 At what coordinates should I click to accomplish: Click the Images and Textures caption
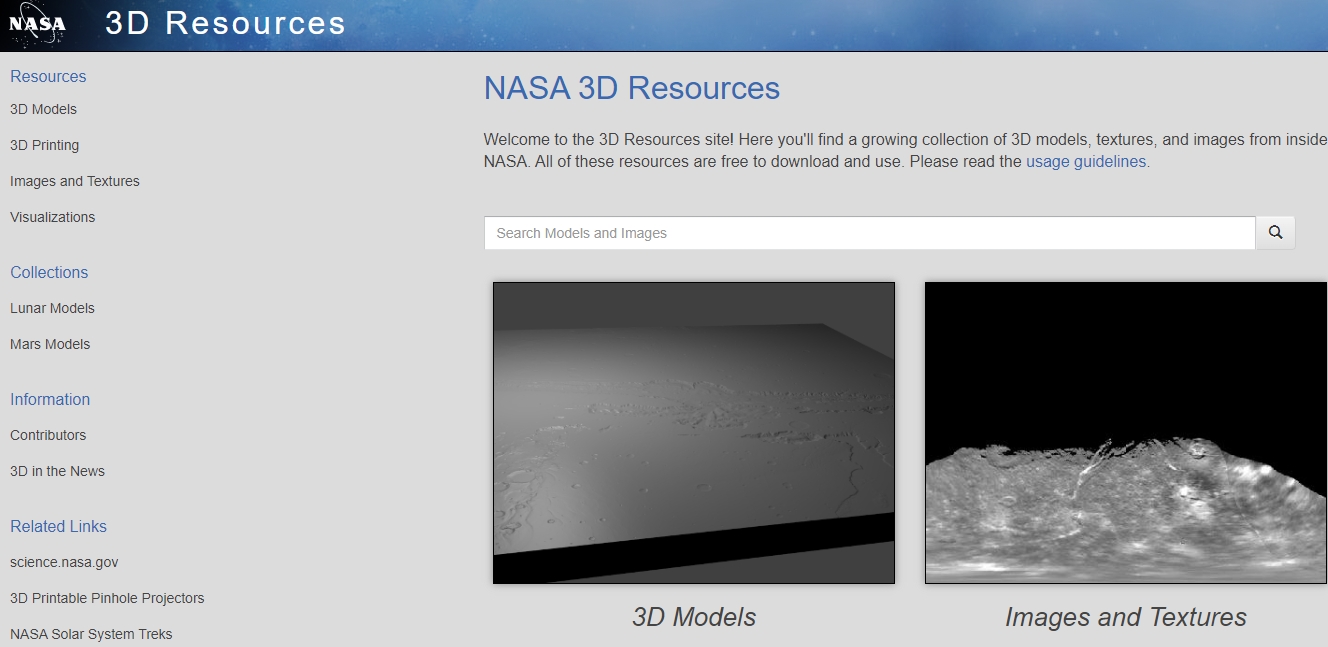(1126, 617)
